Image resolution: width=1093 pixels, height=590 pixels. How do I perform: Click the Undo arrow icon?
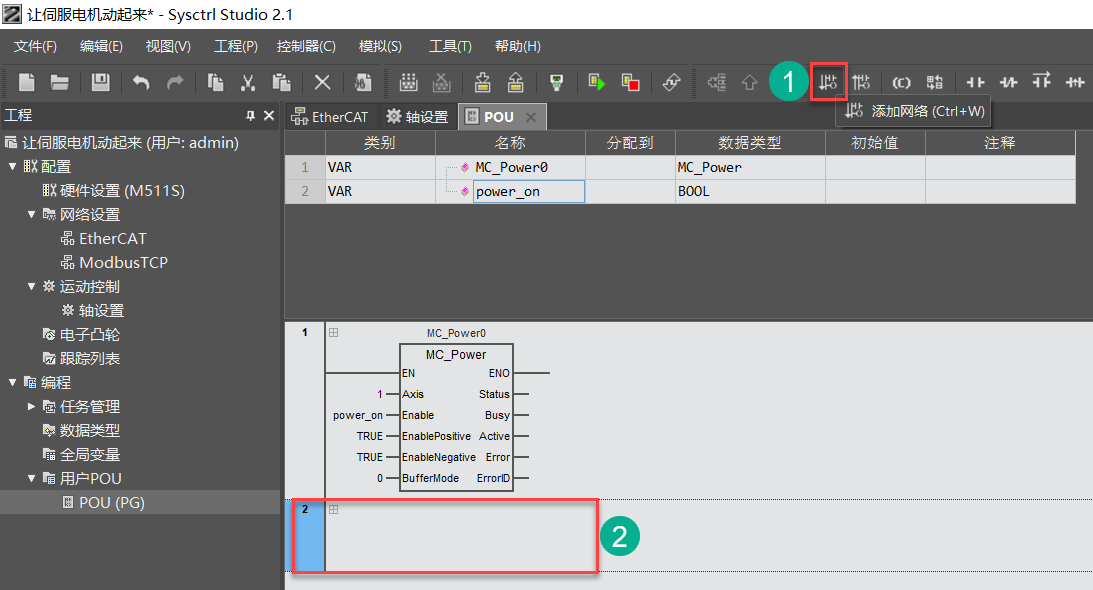coord(141,82)
